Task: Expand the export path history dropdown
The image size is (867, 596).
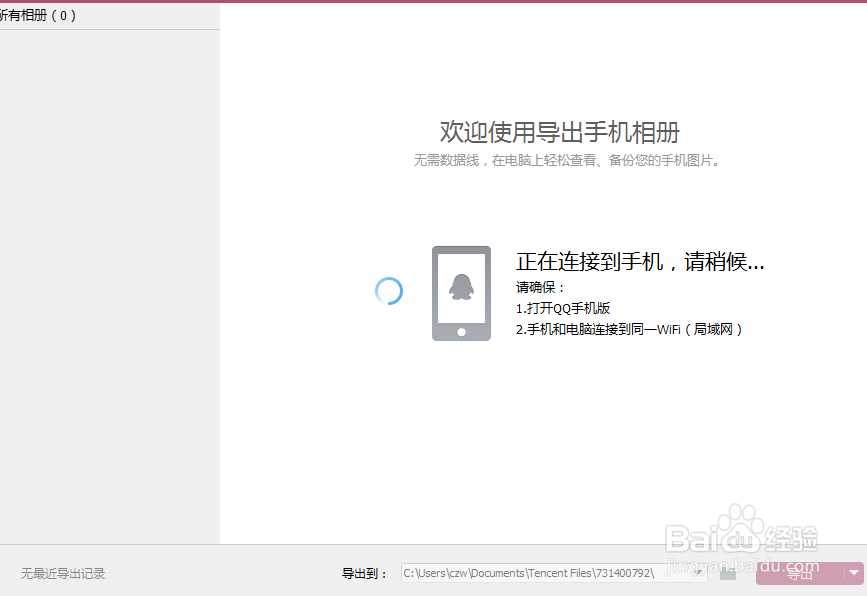Action: coord(697,573)
